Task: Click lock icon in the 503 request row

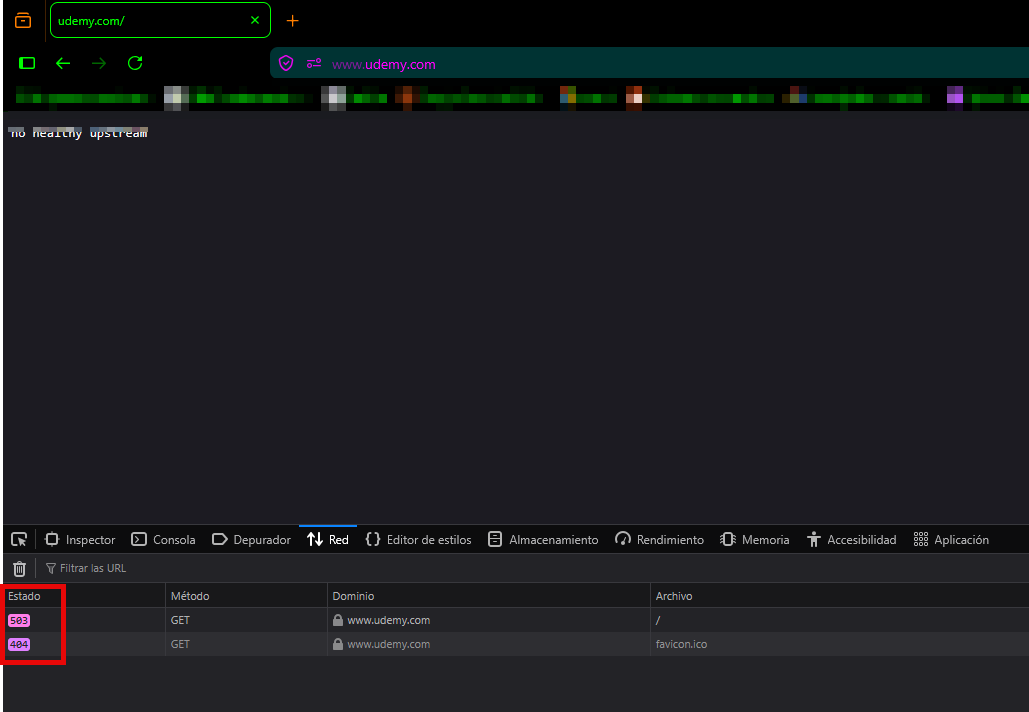Action: [x=338, y=620]
